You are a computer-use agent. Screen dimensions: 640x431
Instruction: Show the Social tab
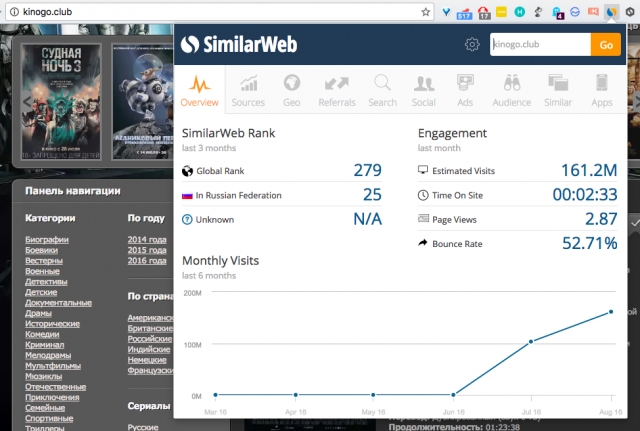tap(424, 90)
